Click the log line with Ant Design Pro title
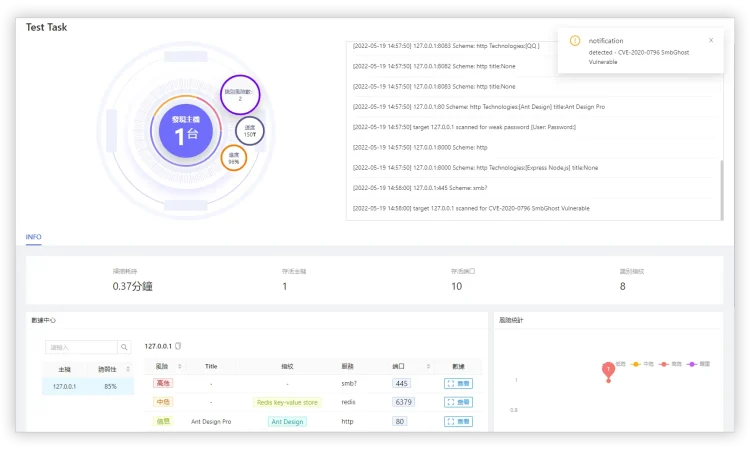The height and width of the screenshot is (450, 750). tap(479, 107)
